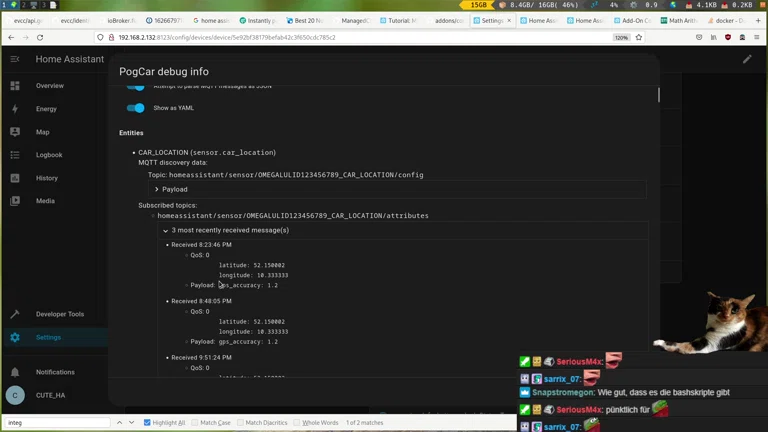Toggle parse MQTT messages as JSON switch

(x=136, y=87)
